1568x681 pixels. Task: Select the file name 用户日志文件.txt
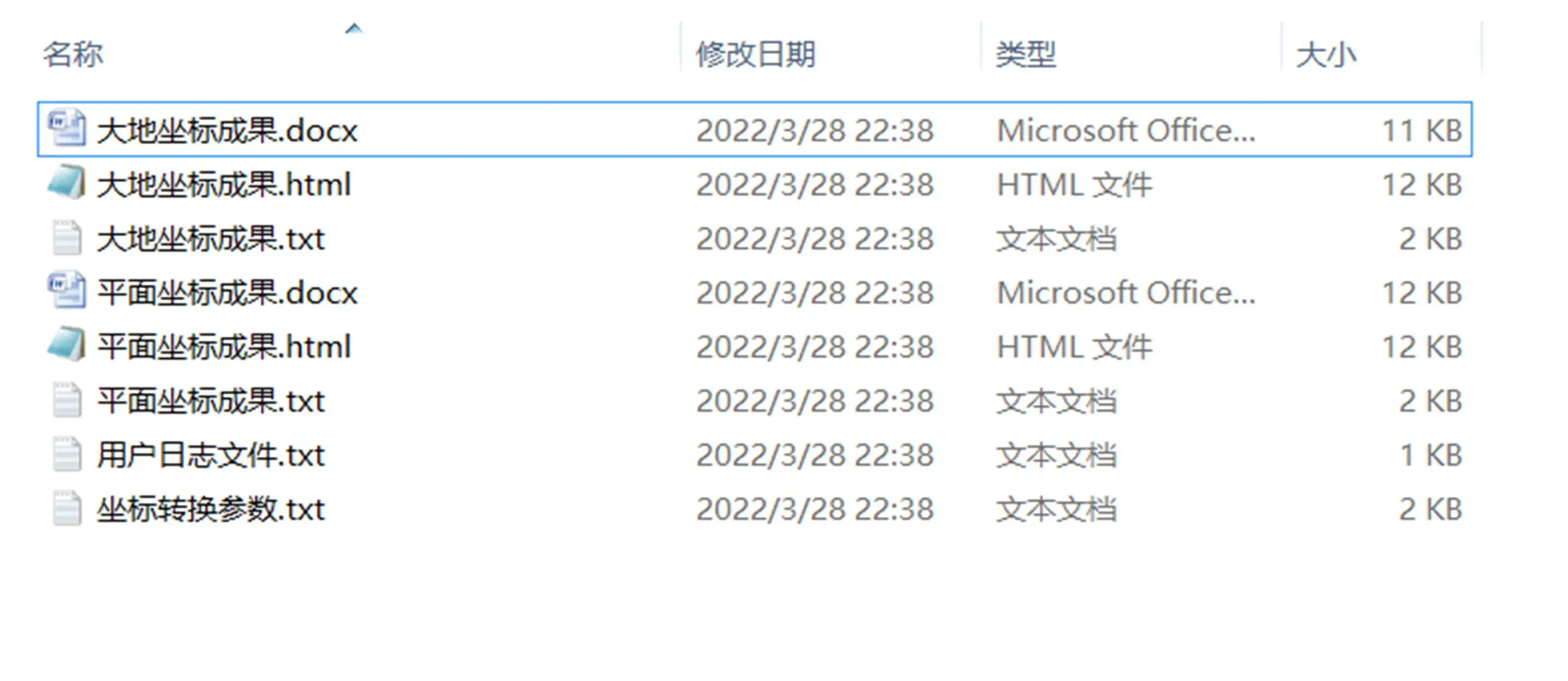click(x=211, y=455)
